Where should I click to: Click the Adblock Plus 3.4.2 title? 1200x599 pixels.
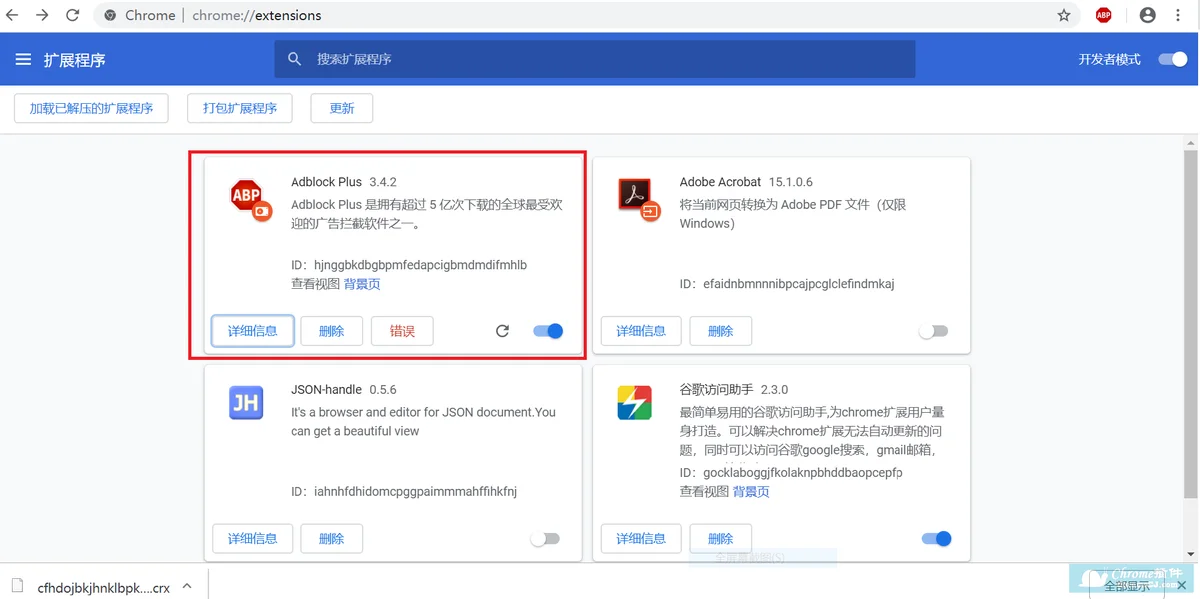click(344, 182)
